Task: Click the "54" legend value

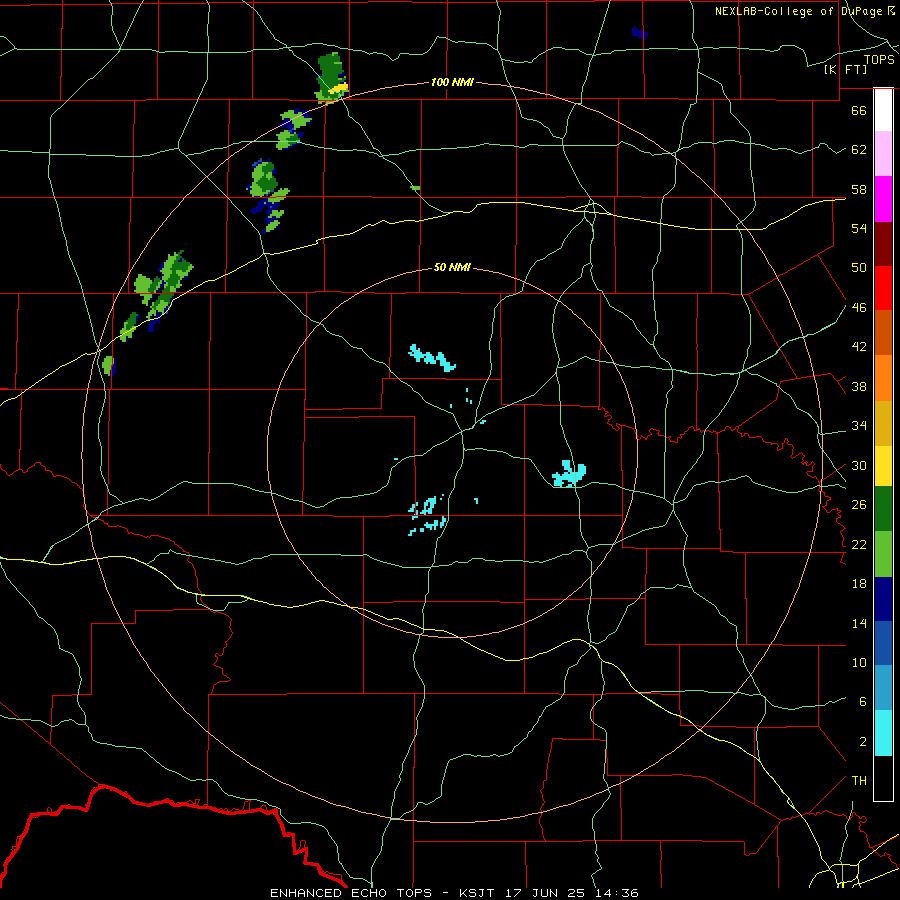Action: pyautogui.click(x=859, y=228)
